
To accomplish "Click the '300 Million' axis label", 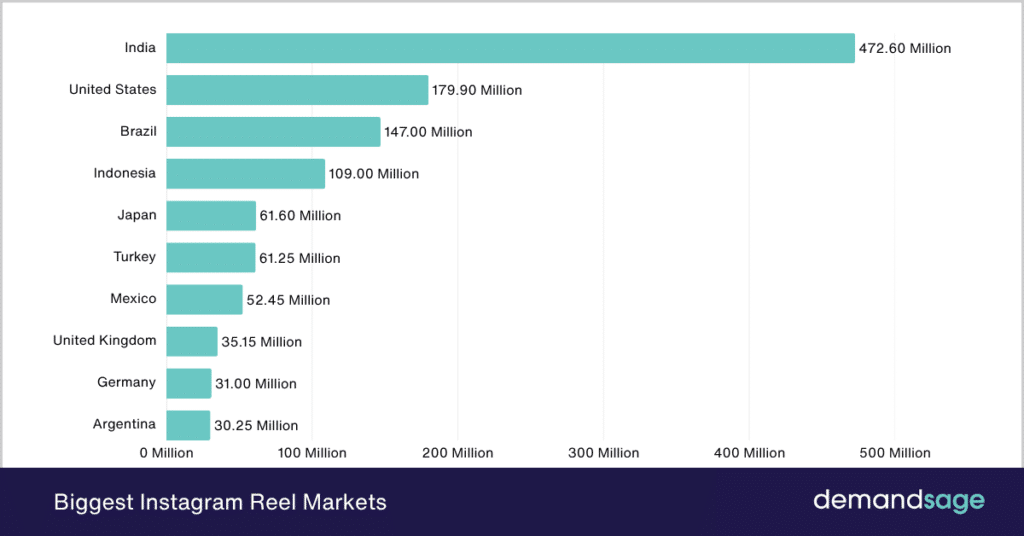I will [603, 453].
